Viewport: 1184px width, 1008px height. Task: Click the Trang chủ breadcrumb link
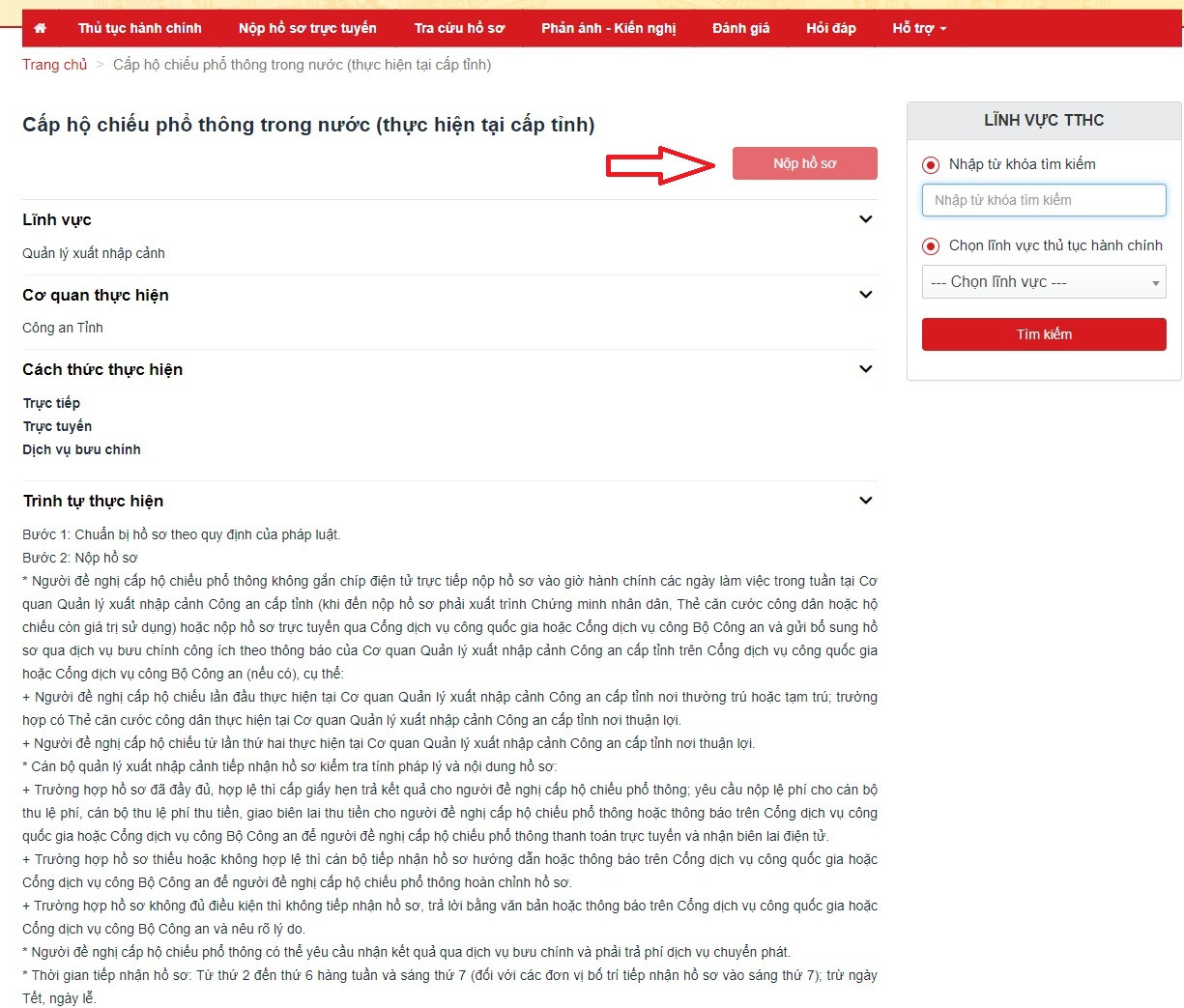(55, 65)
